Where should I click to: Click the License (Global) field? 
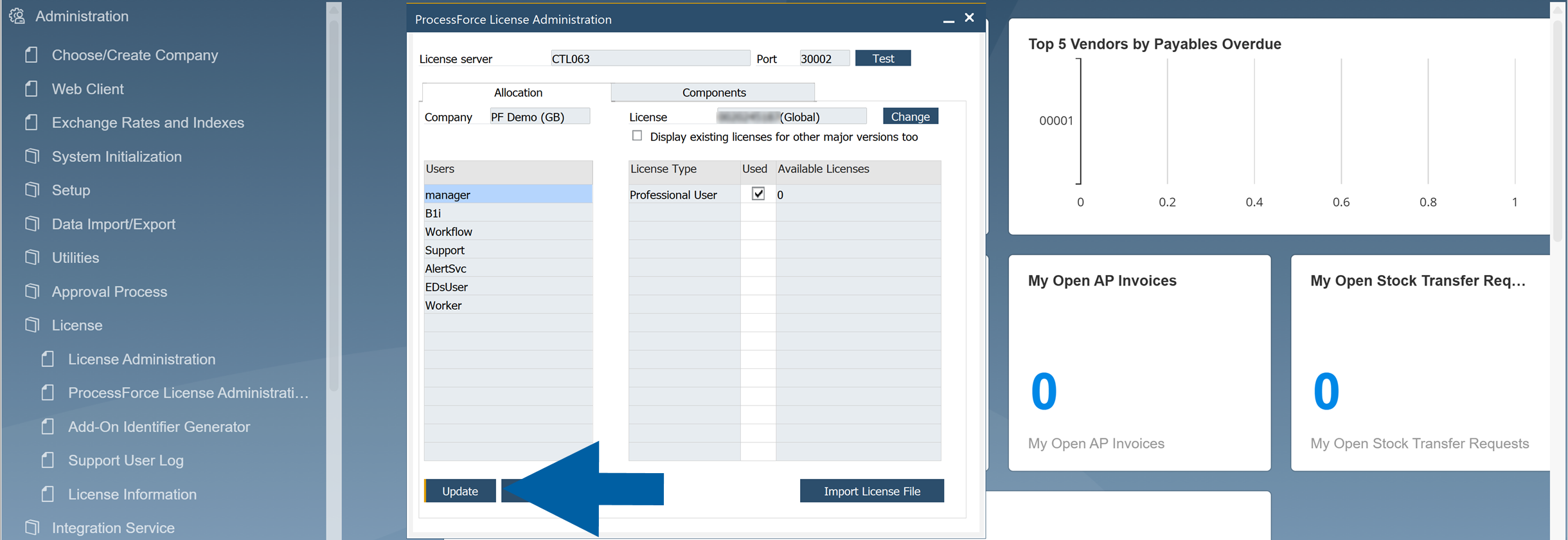[792, 116]
